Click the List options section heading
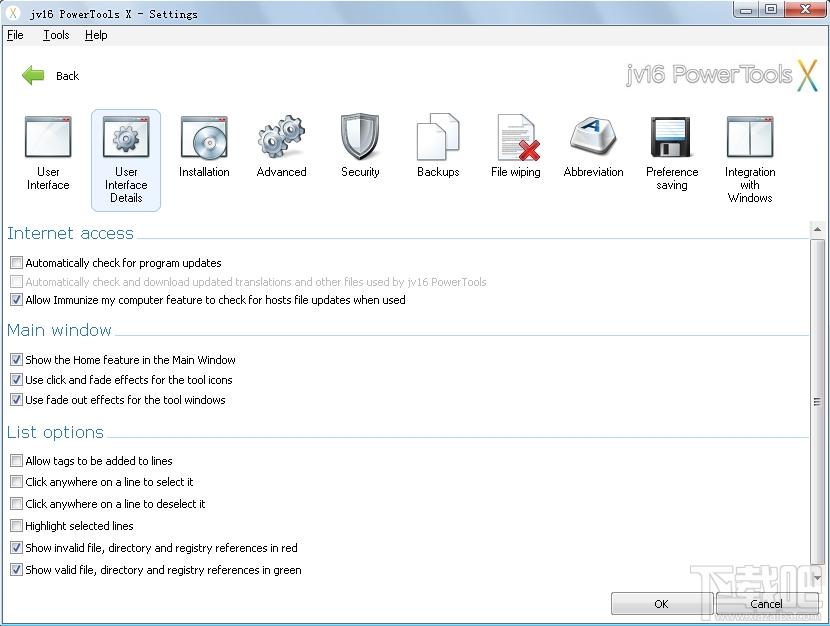The image size is (830, 626). (55, 432)
